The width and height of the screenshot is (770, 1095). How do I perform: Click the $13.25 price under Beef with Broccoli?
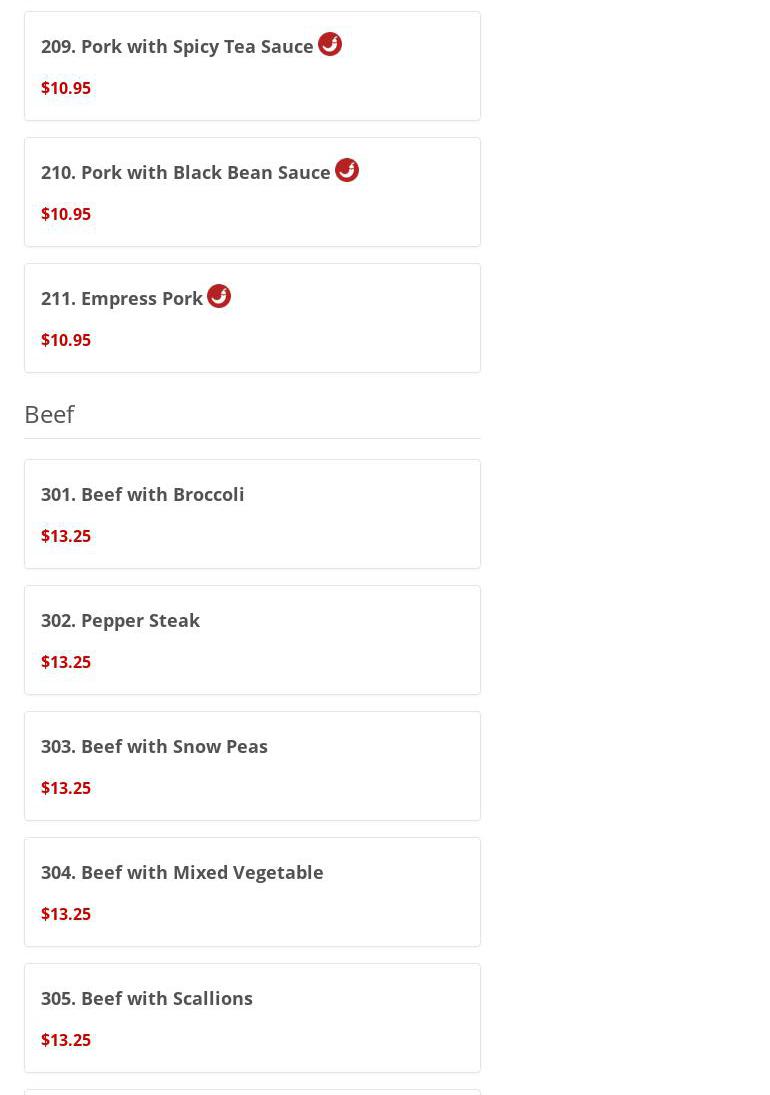(66, 536)
